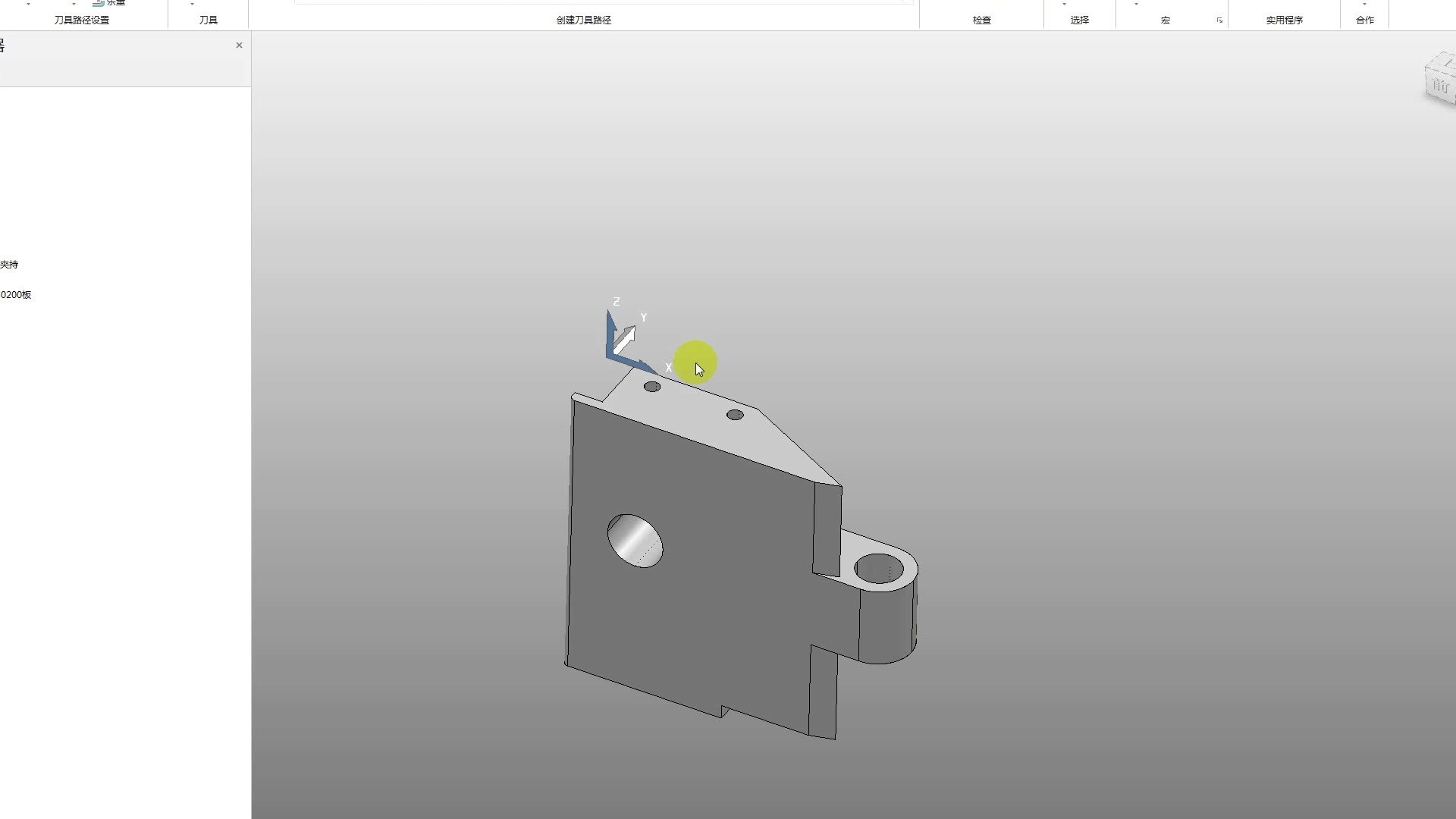
Task: Click the ViewCube front face
Action: (x=1441, y=85)
